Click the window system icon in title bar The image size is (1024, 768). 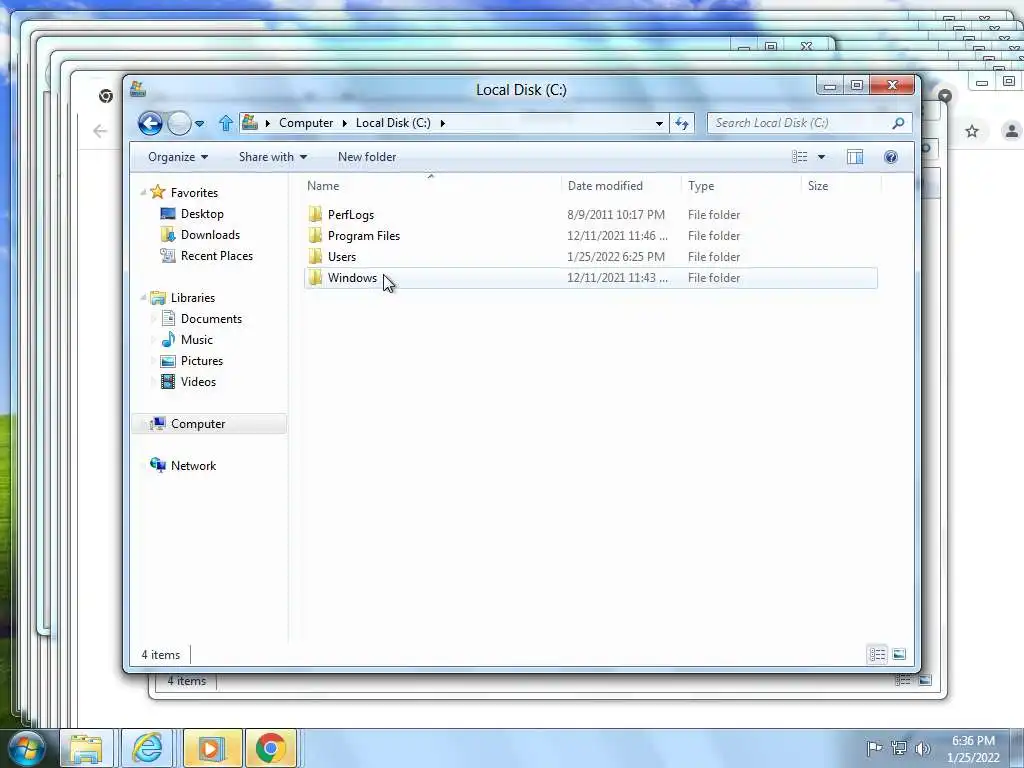click(x=137, y=89)
